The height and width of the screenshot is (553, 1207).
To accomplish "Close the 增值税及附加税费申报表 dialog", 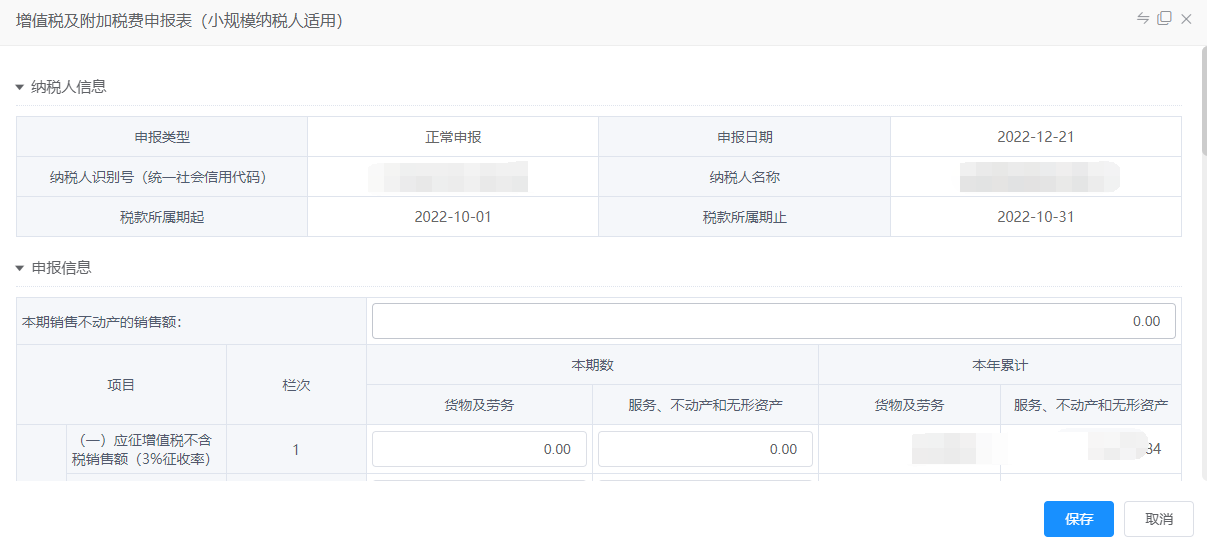I will [x=1186, y=19].
